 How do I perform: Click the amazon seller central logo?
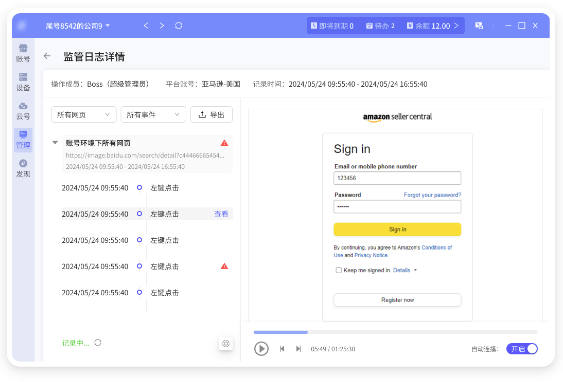coord(397,117)
